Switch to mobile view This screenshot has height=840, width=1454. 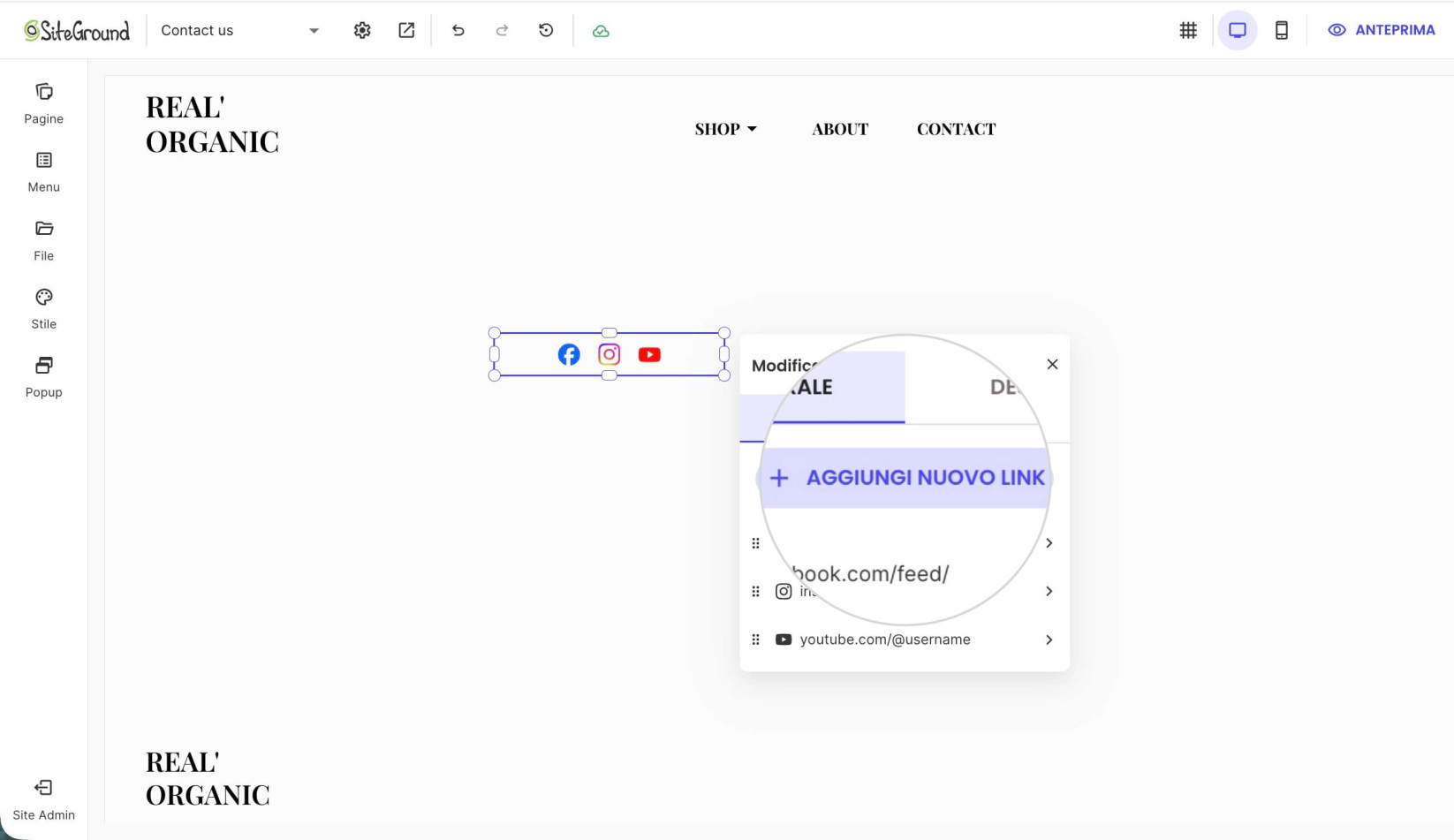(1282, 30)
